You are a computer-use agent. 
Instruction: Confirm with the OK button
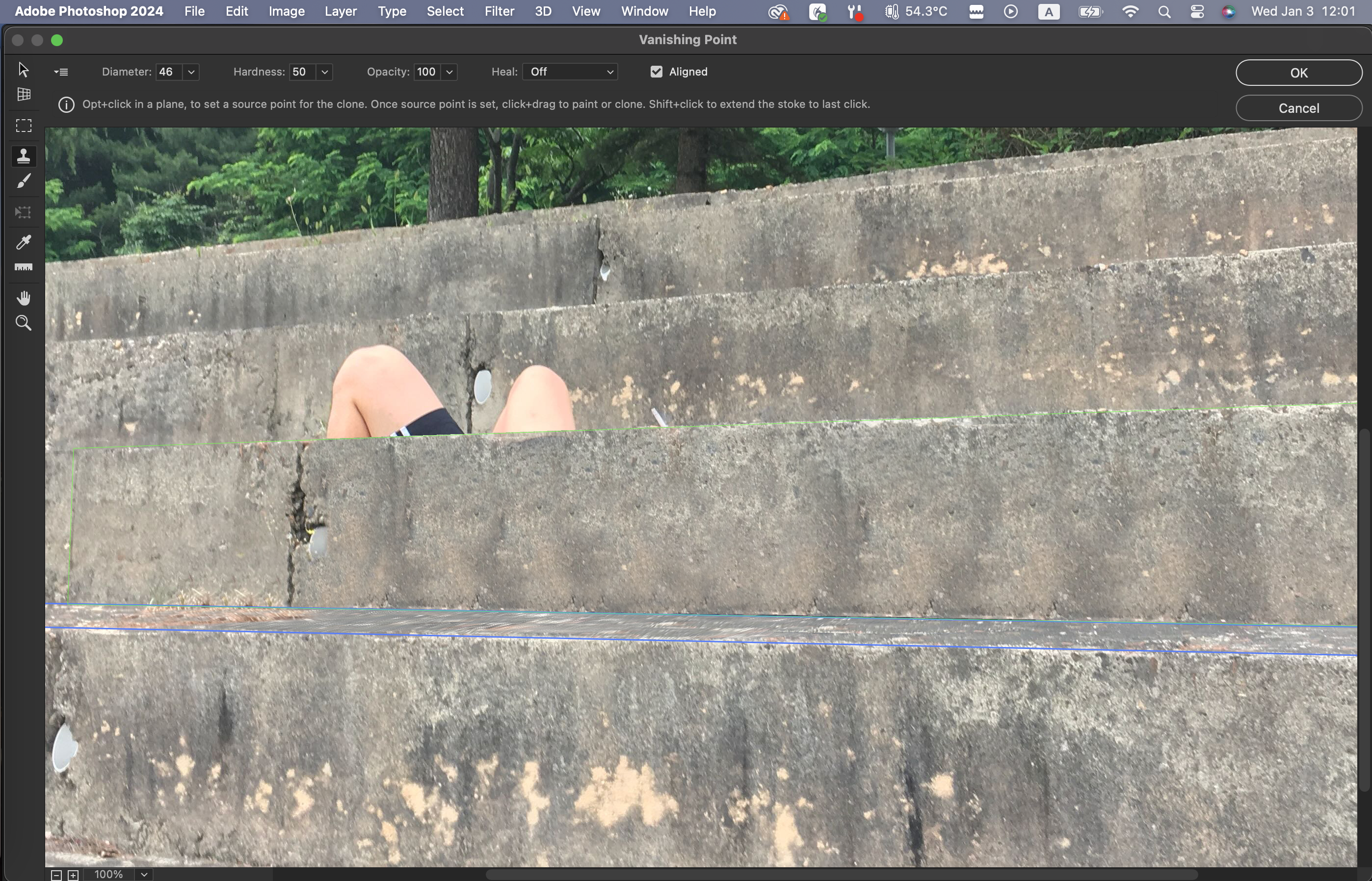click(1298, 73)
